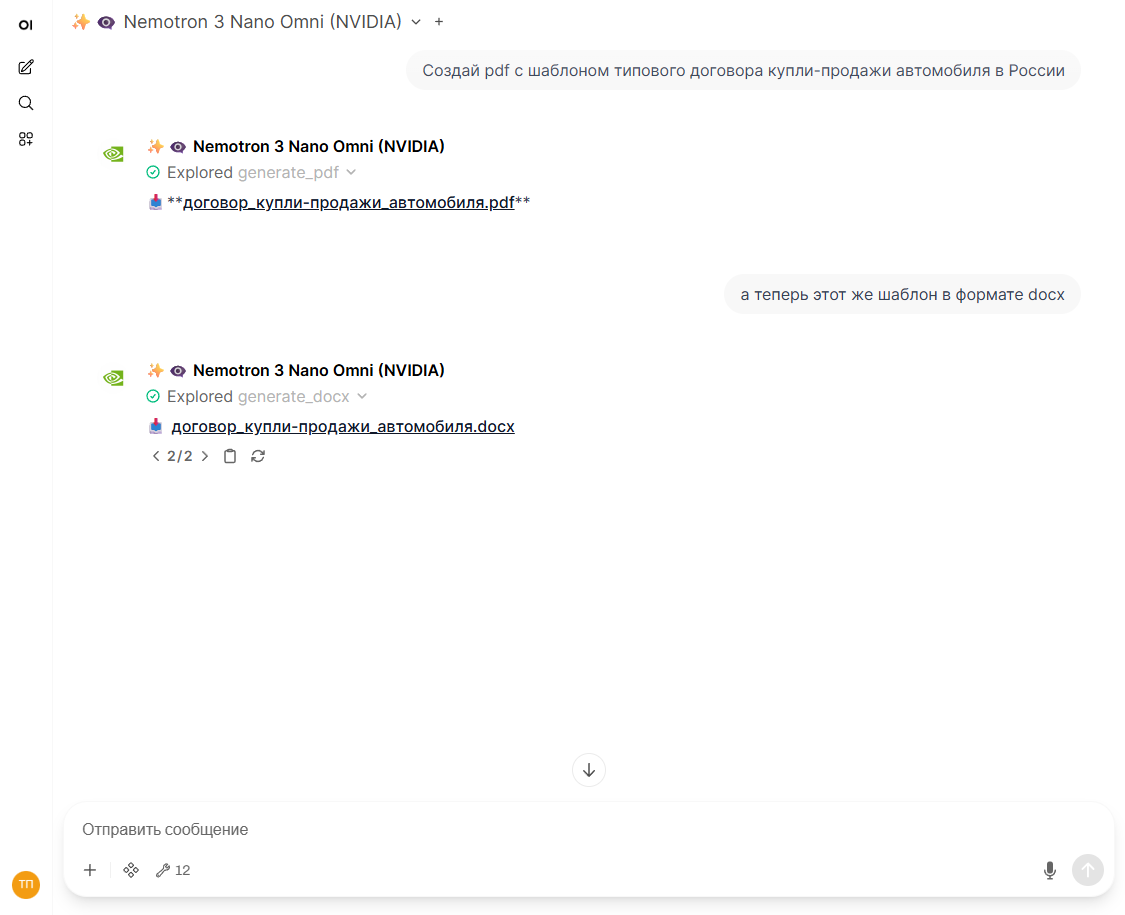Open the integrations icon in composer
This screenshot has height=915, width=1125.
[131, 870]
